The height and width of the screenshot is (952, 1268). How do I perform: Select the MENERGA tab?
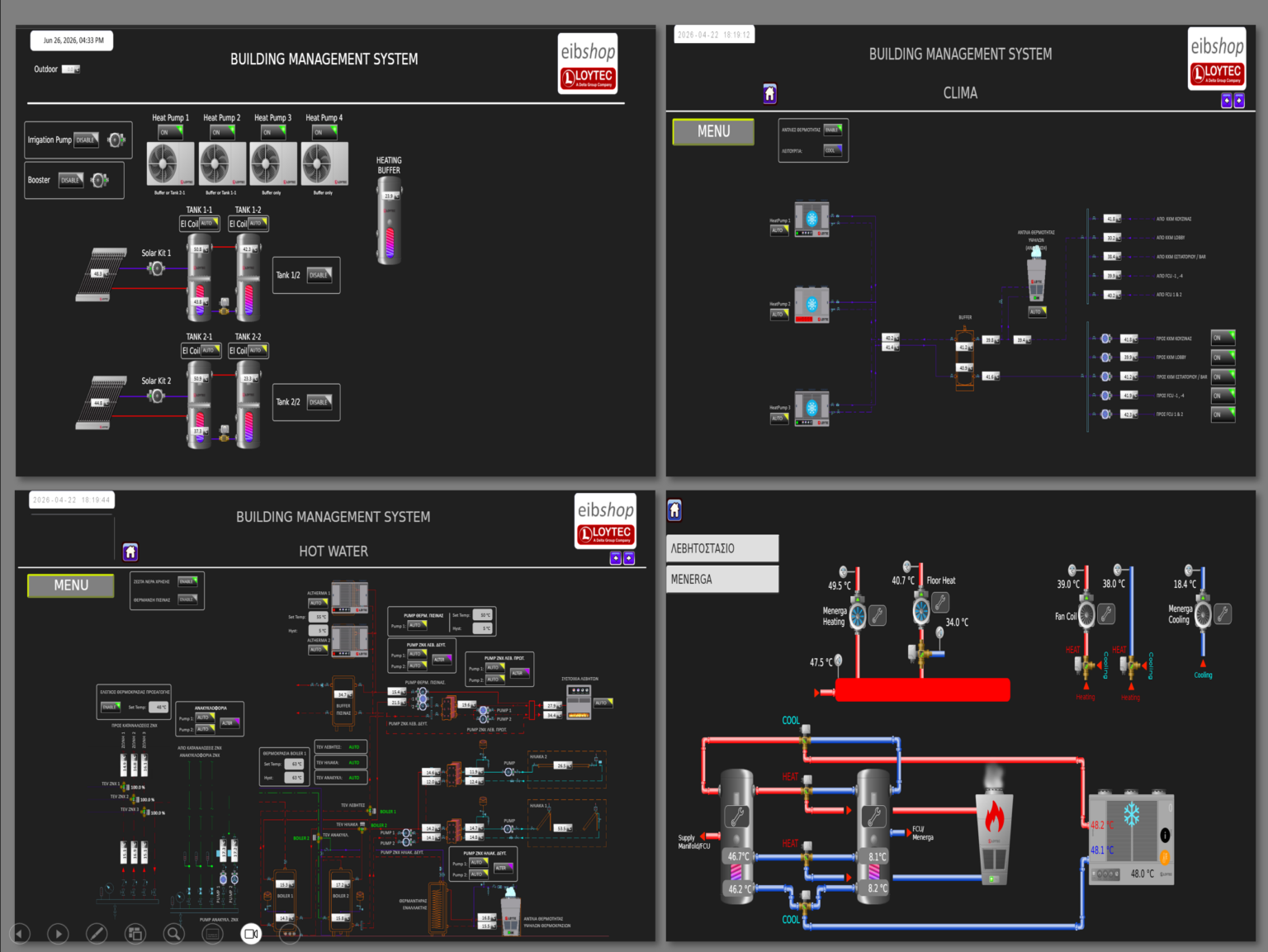722,579
